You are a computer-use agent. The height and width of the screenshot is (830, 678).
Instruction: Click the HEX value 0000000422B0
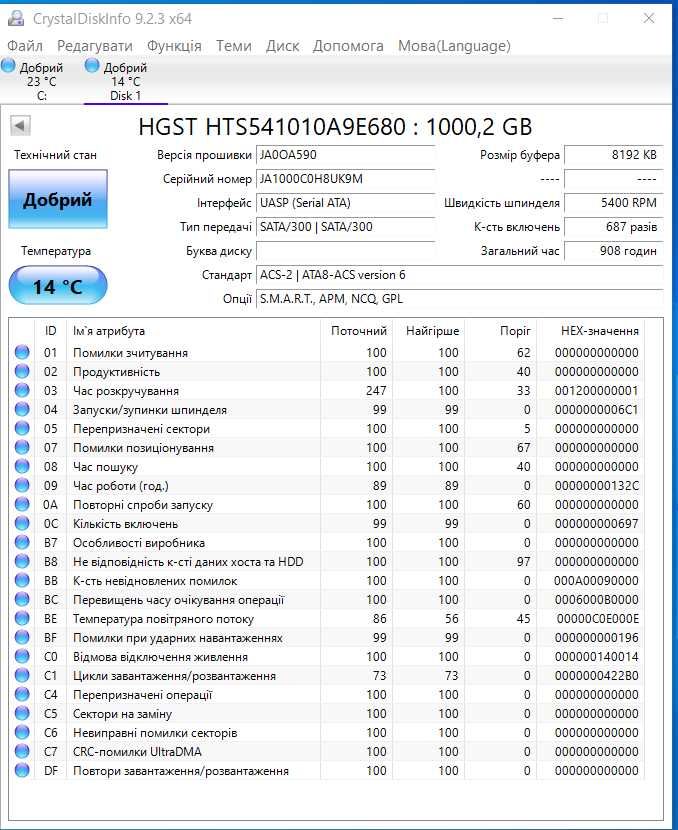tap(596, 676)
